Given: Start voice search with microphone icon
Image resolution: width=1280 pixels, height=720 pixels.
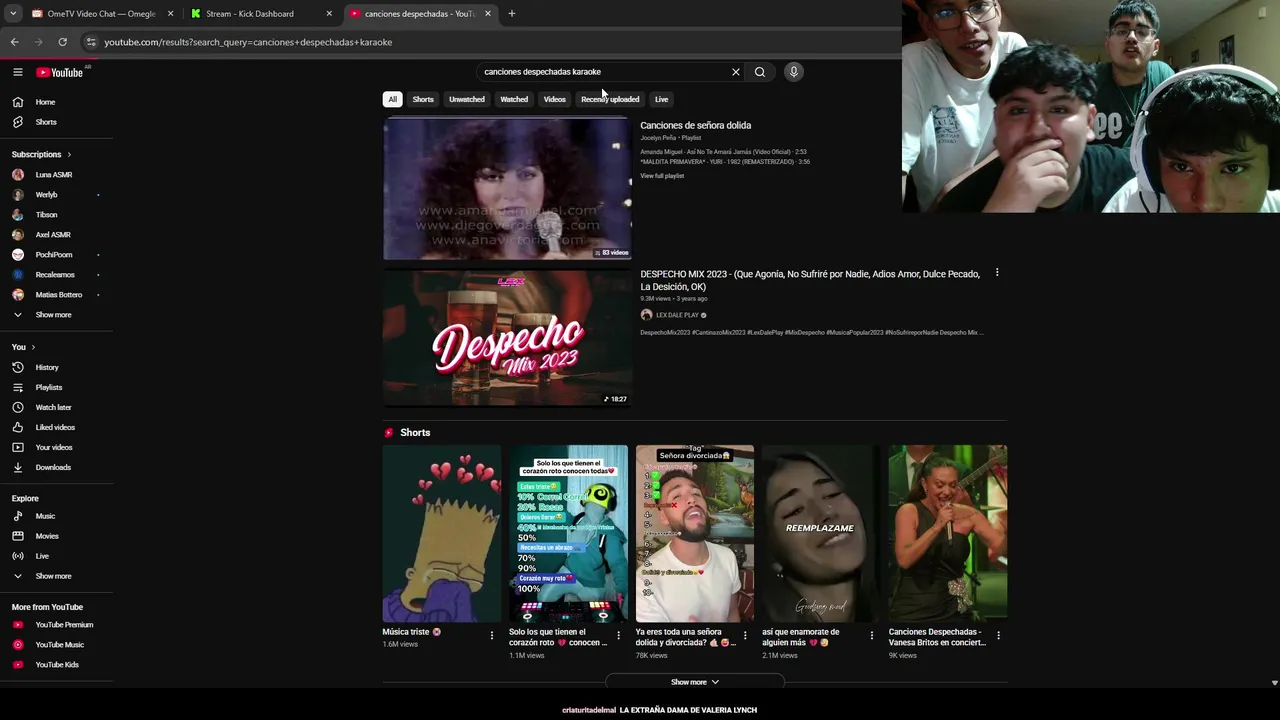Looking at the screenshot, I should click(794, 72).
